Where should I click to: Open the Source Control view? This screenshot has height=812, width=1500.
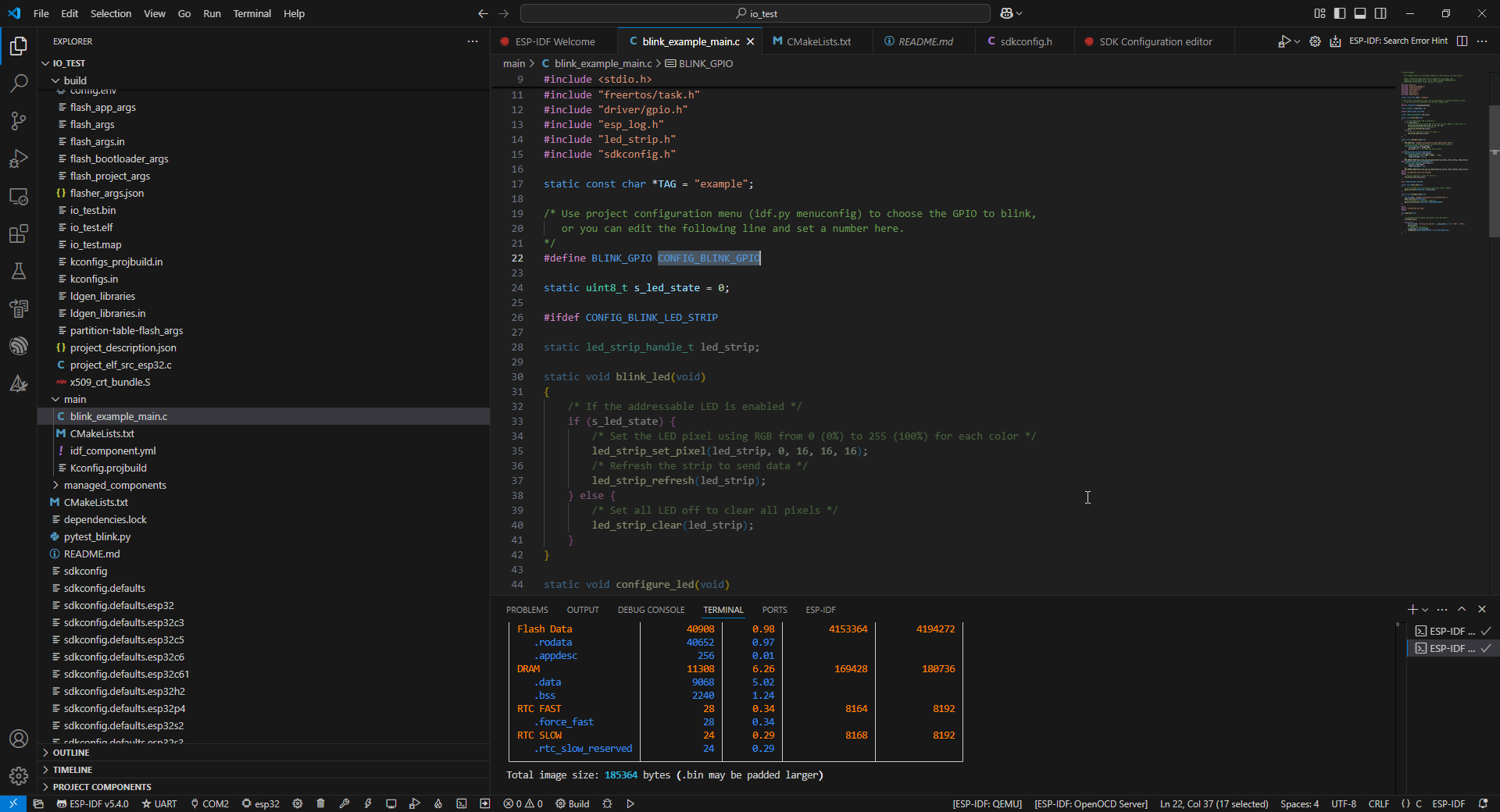19,121
